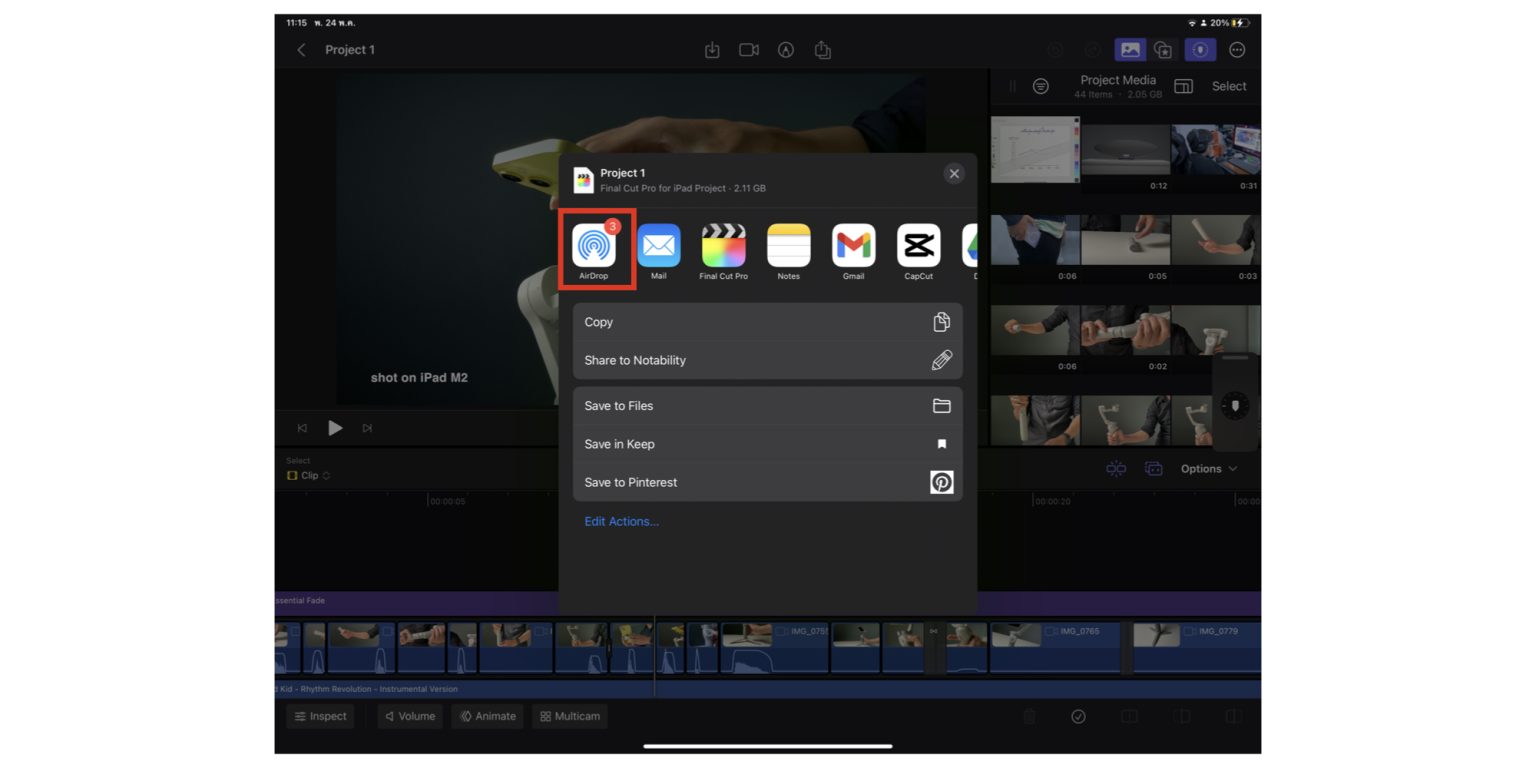Toggle the voiceover microphone tool
1536x768 pixels.
pos(1199,49)
